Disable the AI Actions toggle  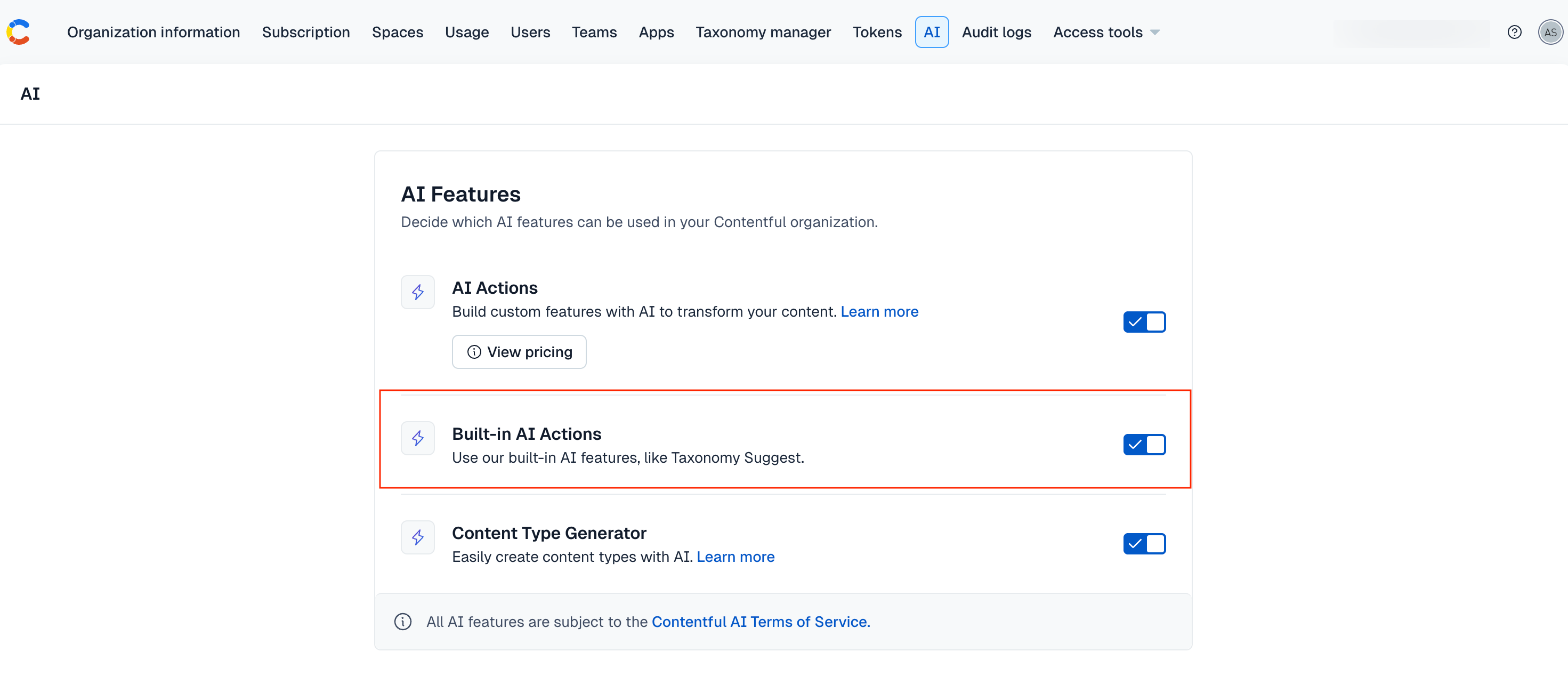pos(1144,322)
